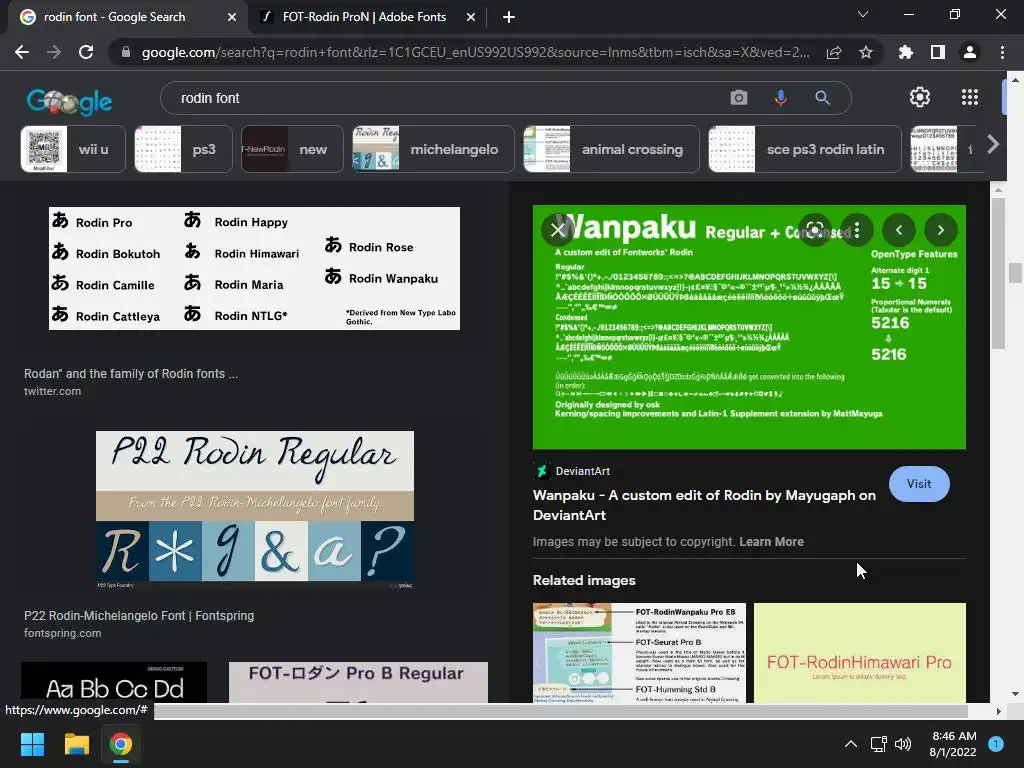
Task: Go forward with the browser forward arrow
Action: pos(54,52)
